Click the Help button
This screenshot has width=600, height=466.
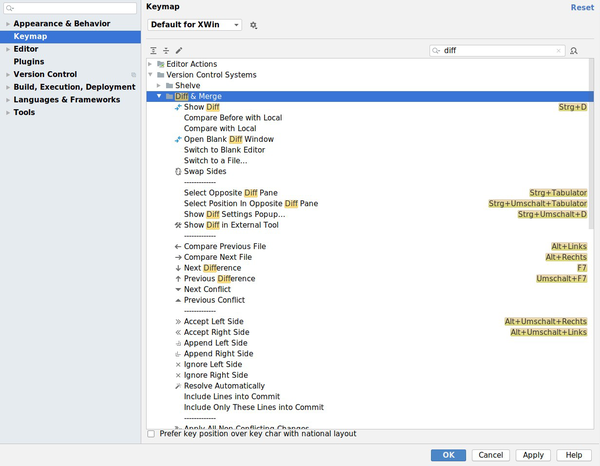574,455
